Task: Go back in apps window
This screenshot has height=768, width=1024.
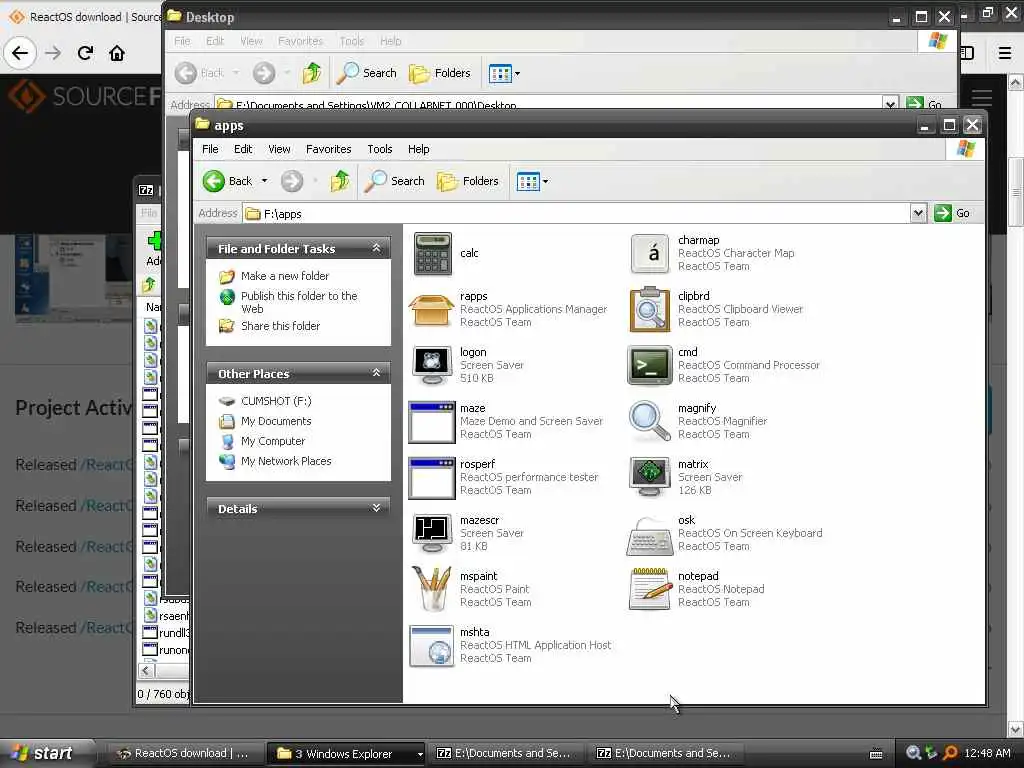Action: (227, 181)
